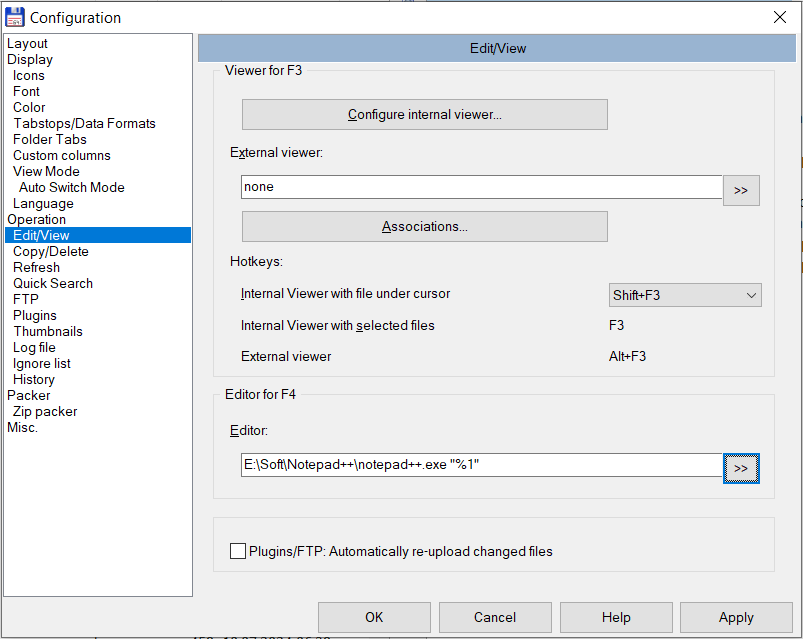Viewport: 803px width, 639px height.
Task: Open the Quick Search settings page
Action: pos(53,284)
